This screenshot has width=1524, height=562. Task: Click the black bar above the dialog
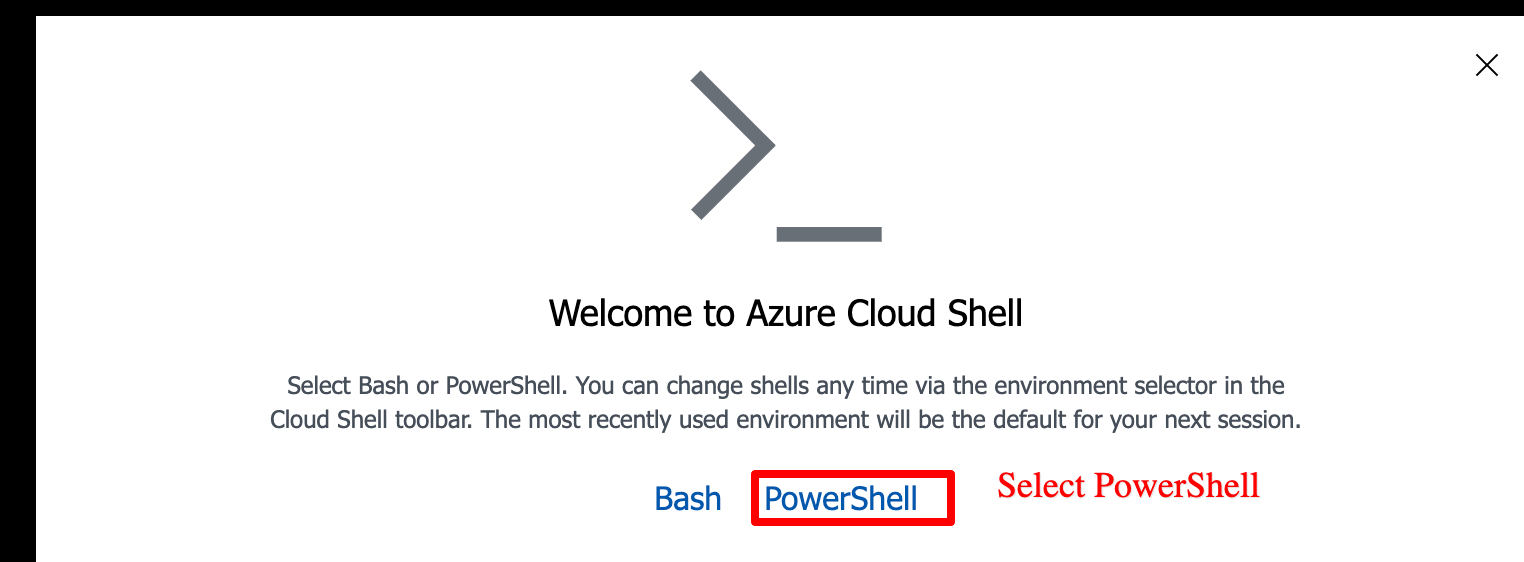tap(760, 7)
